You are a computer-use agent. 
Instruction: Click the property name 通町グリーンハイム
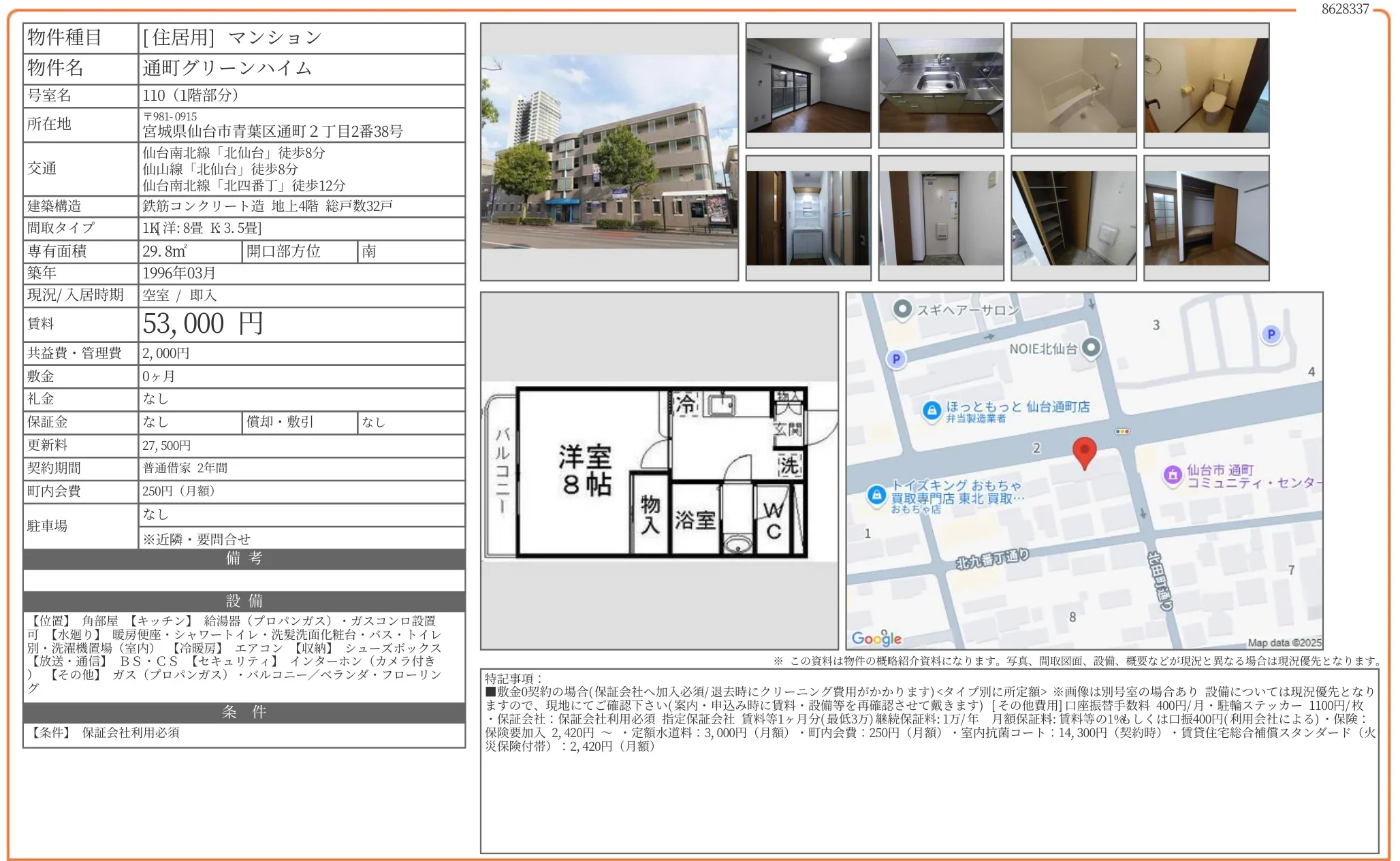[227, 68]
